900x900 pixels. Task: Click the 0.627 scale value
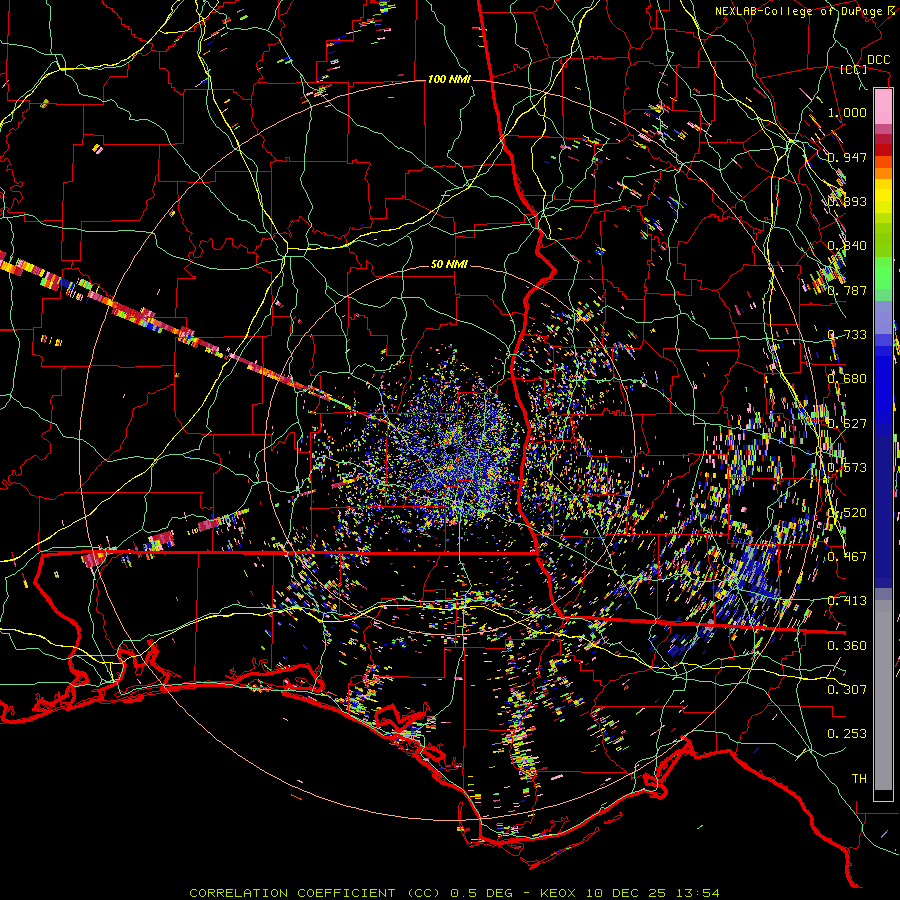847,424
